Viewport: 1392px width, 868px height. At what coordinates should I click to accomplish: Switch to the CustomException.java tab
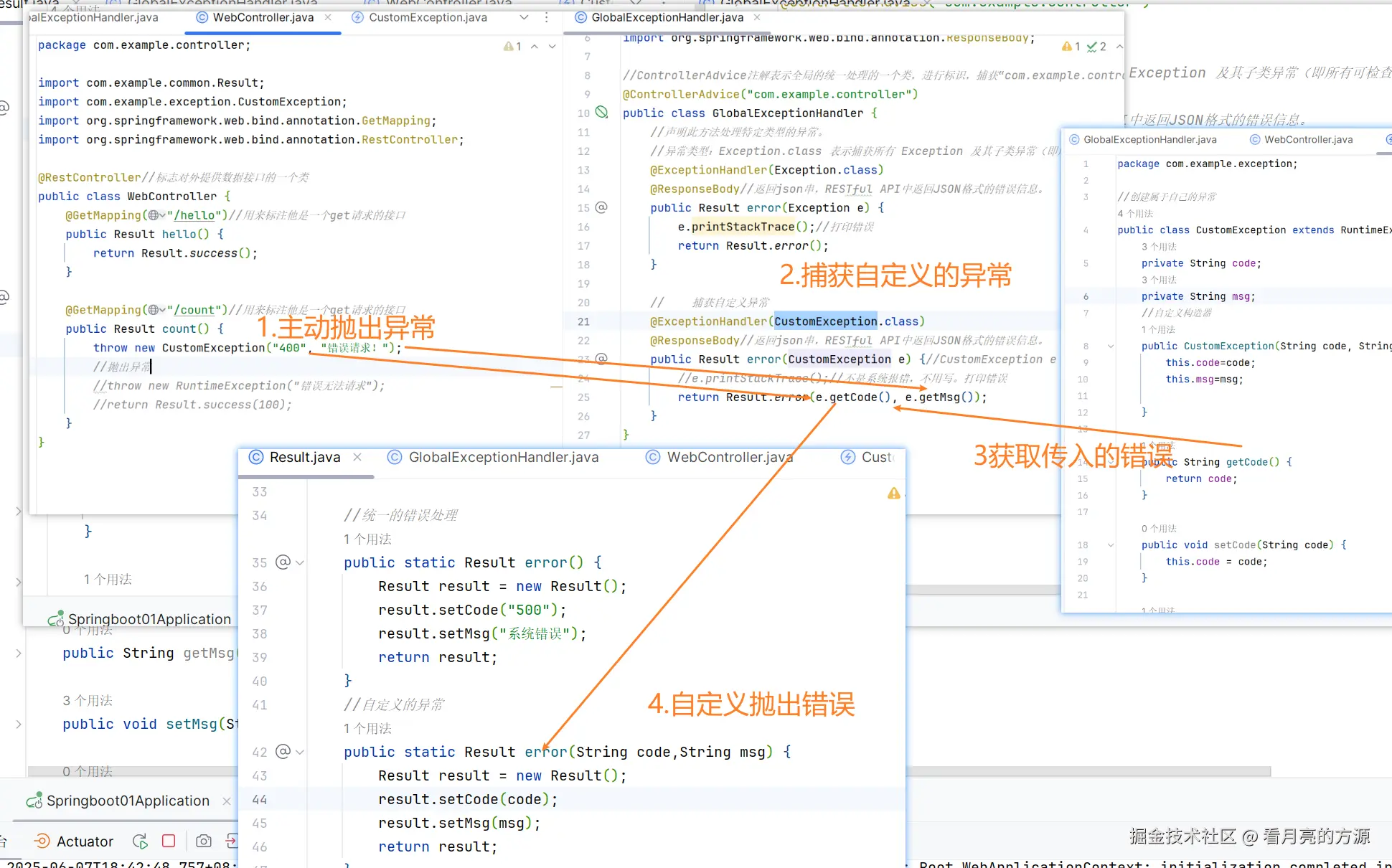pos(427,17)
